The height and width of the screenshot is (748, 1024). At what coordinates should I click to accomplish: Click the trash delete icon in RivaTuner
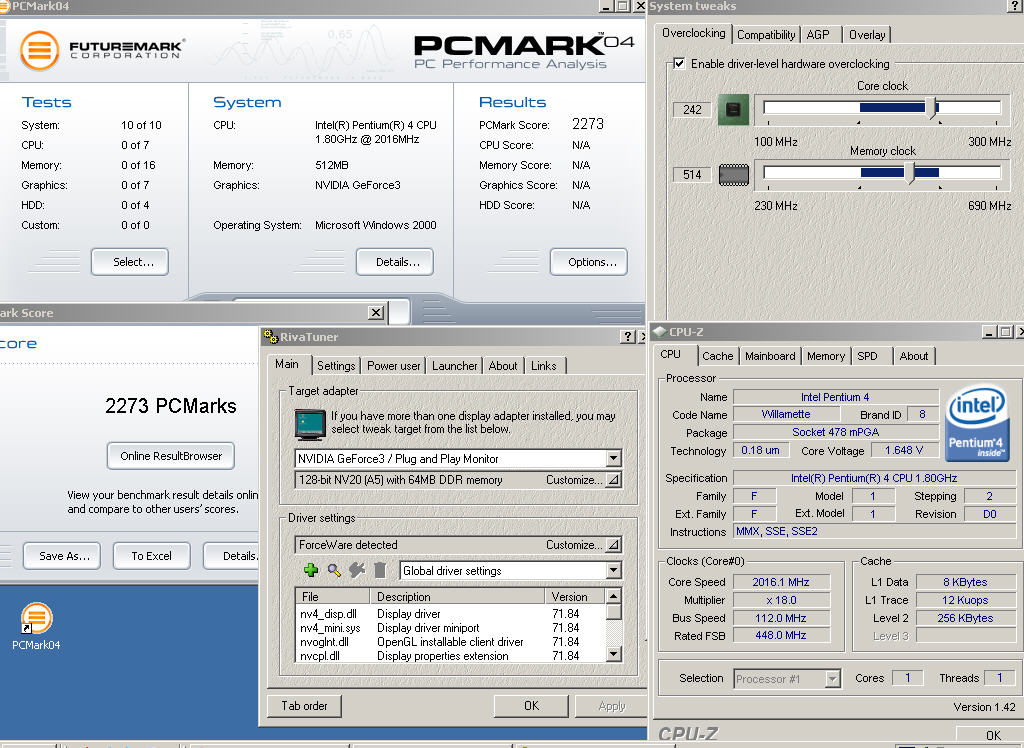(x=380, y=570)
